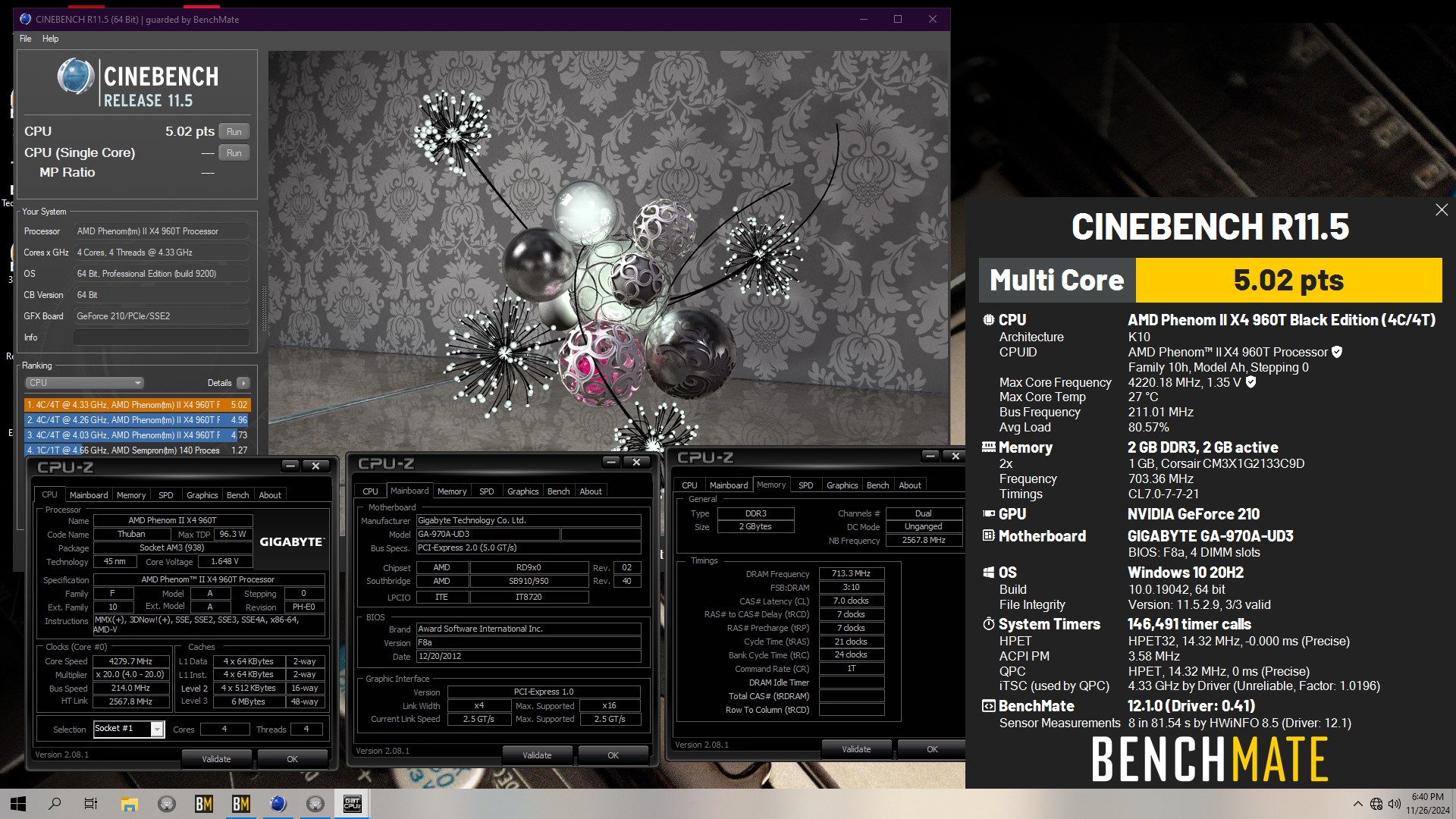Click the Motherboard icon in BenchMate panel
The image size is (1456, 819).
(989, 536)
